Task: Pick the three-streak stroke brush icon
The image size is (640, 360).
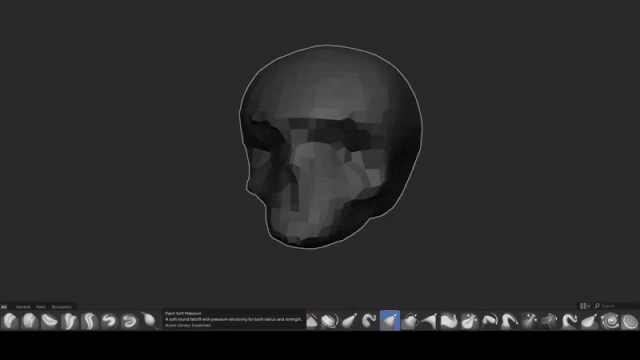Action: point(29,321)
